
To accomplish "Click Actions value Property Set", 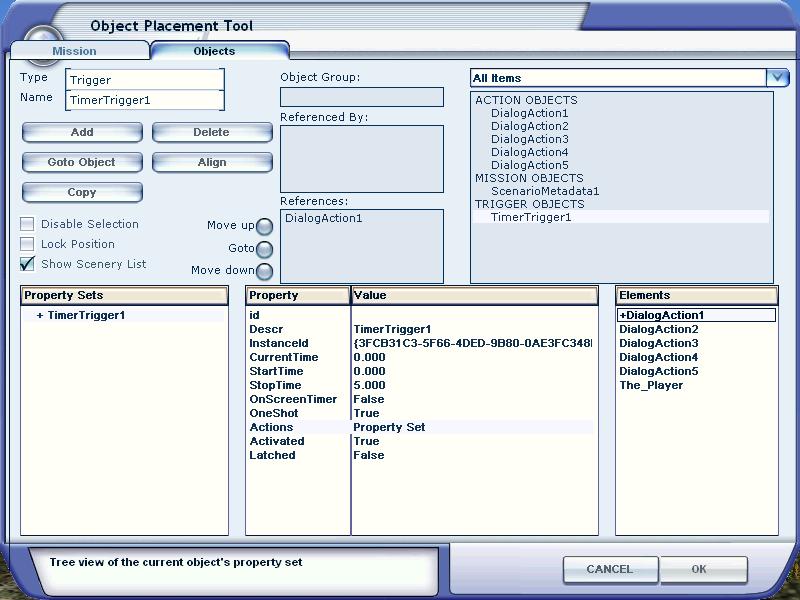I will 389,428.
